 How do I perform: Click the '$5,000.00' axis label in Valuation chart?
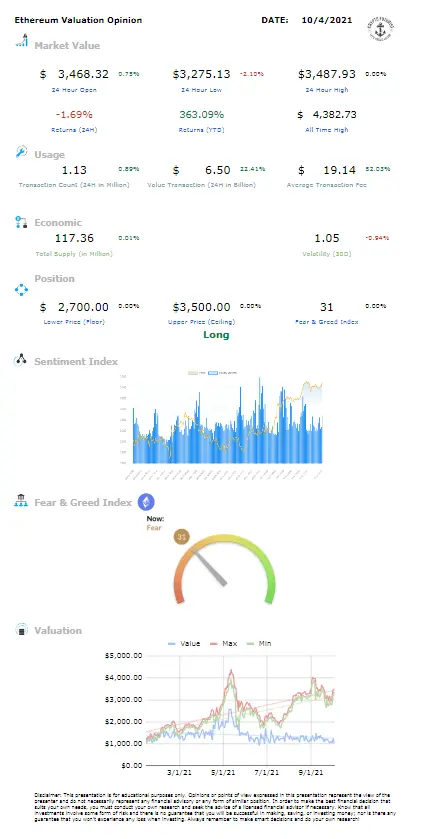(x=124, y=655)
